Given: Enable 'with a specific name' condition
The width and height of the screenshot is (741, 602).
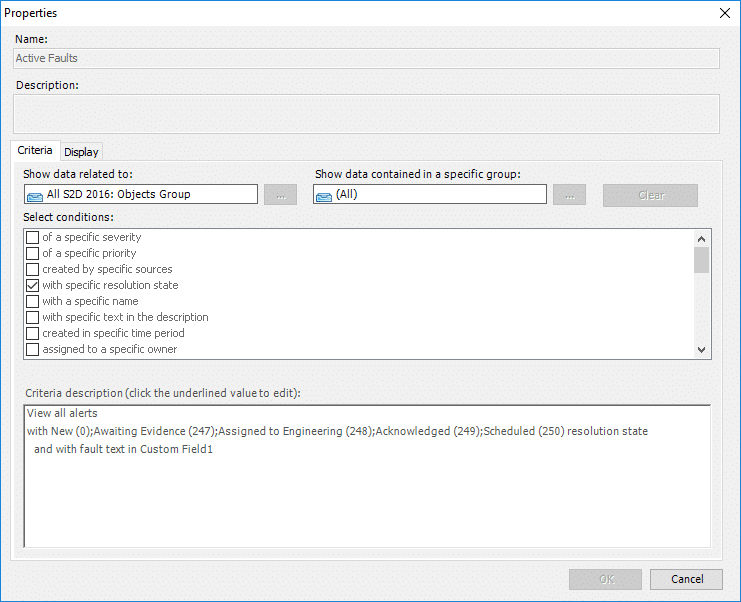Looking at the screenshot, I should 33,301.
